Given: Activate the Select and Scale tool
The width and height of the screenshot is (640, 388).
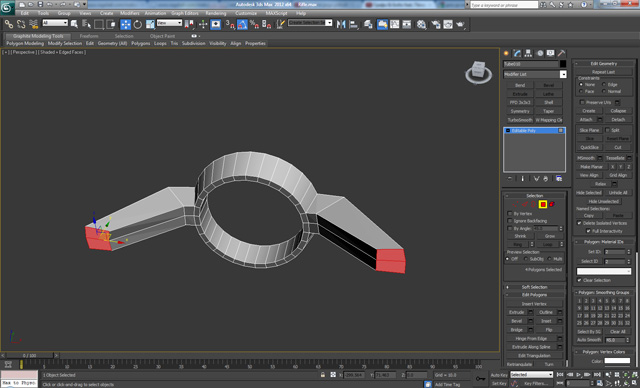Looking at the screenshot, I should pos(151,24).
